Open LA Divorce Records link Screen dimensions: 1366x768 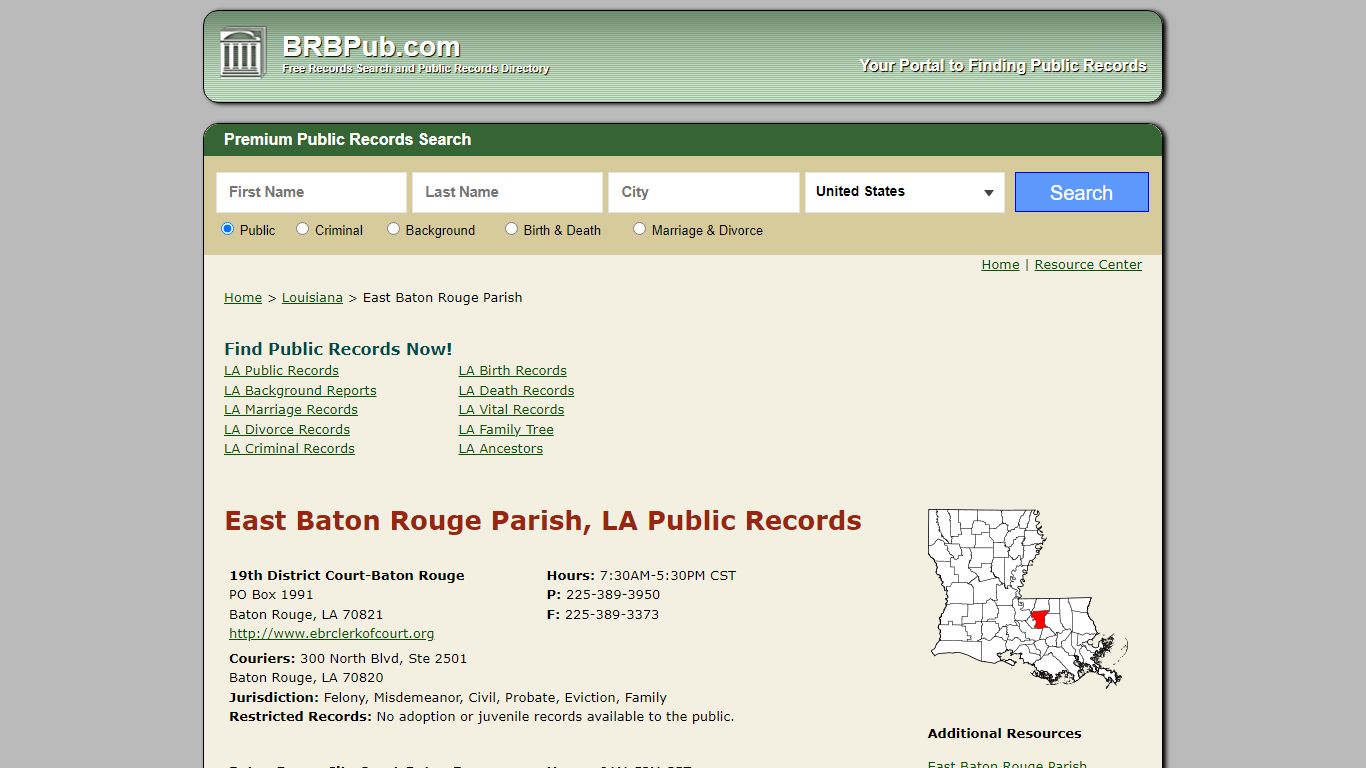coord(287,430)
